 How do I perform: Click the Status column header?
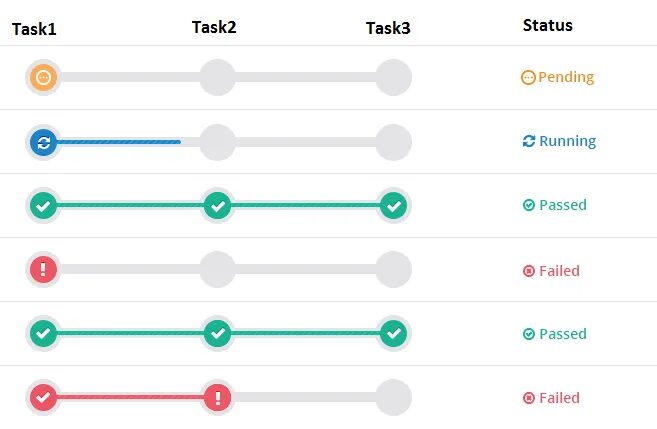click(x=548, y=26)
